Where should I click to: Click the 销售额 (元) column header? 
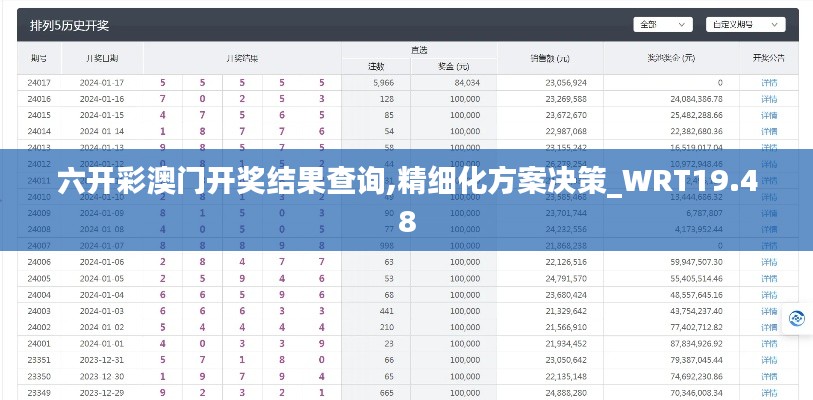pos(550,58)
